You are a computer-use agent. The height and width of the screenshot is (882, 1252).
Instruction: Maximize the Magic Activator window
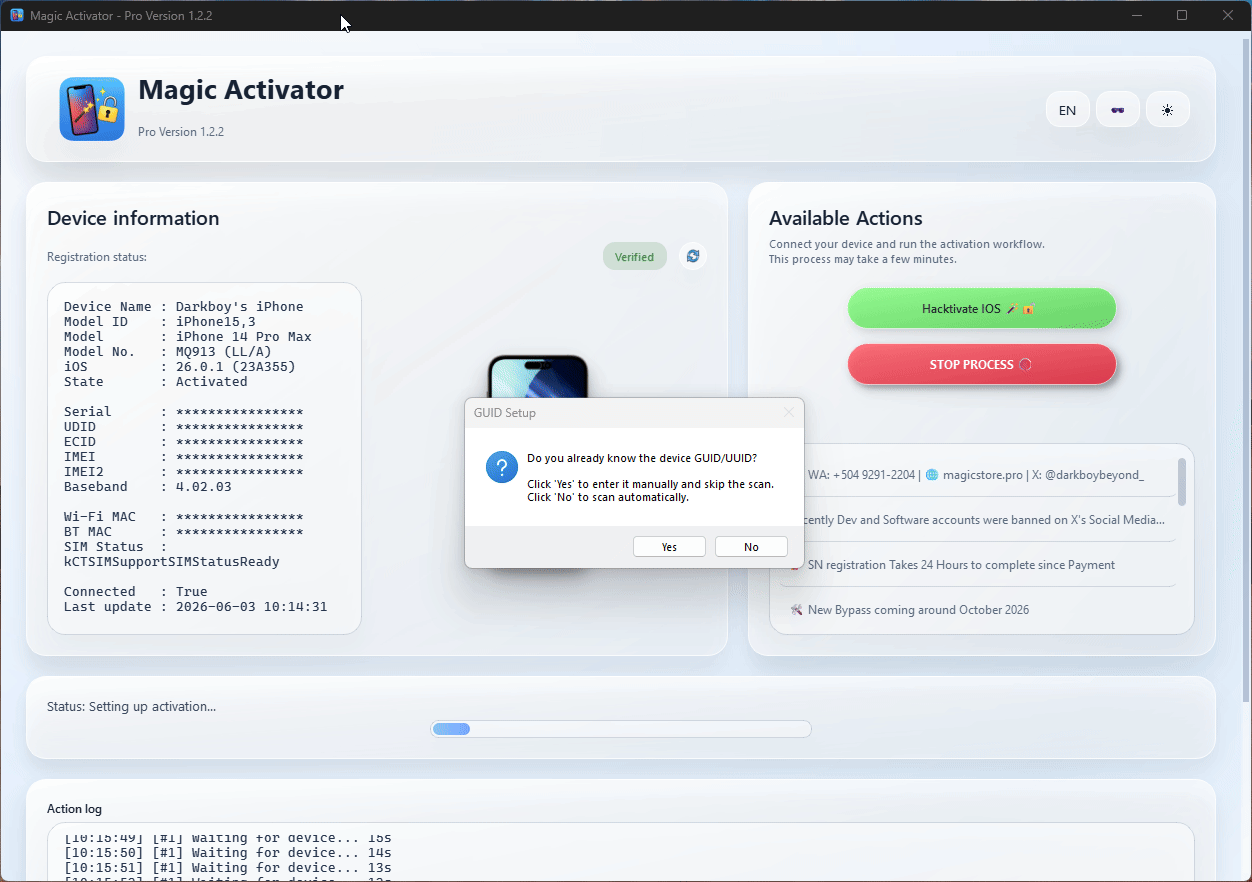pyautogui.click(x=1182, y=15)
